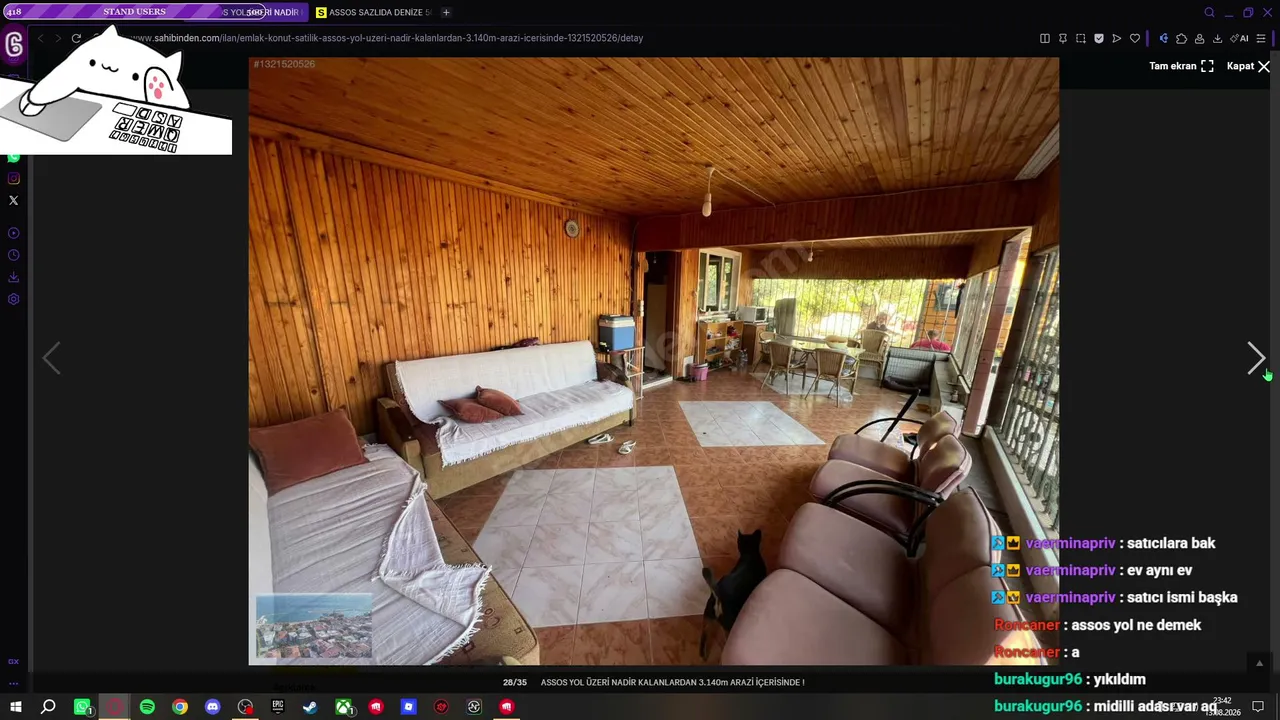Open WhatsApp in the browser sidebar
The height and width of the screenshot is (720, 1280).
pyautogui.click(x=13, y=157)
